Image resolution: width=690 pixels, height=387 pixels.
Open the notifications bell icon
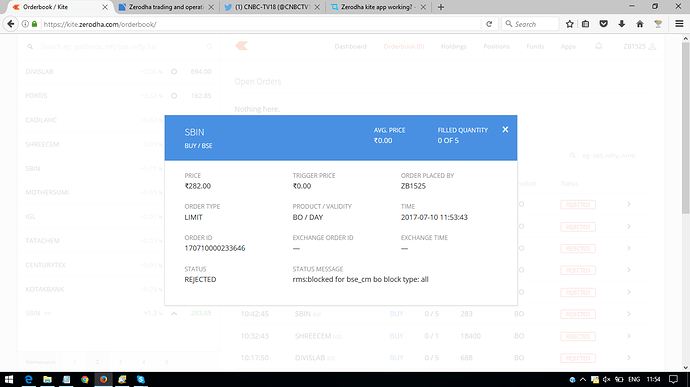(x=598, y=46)
